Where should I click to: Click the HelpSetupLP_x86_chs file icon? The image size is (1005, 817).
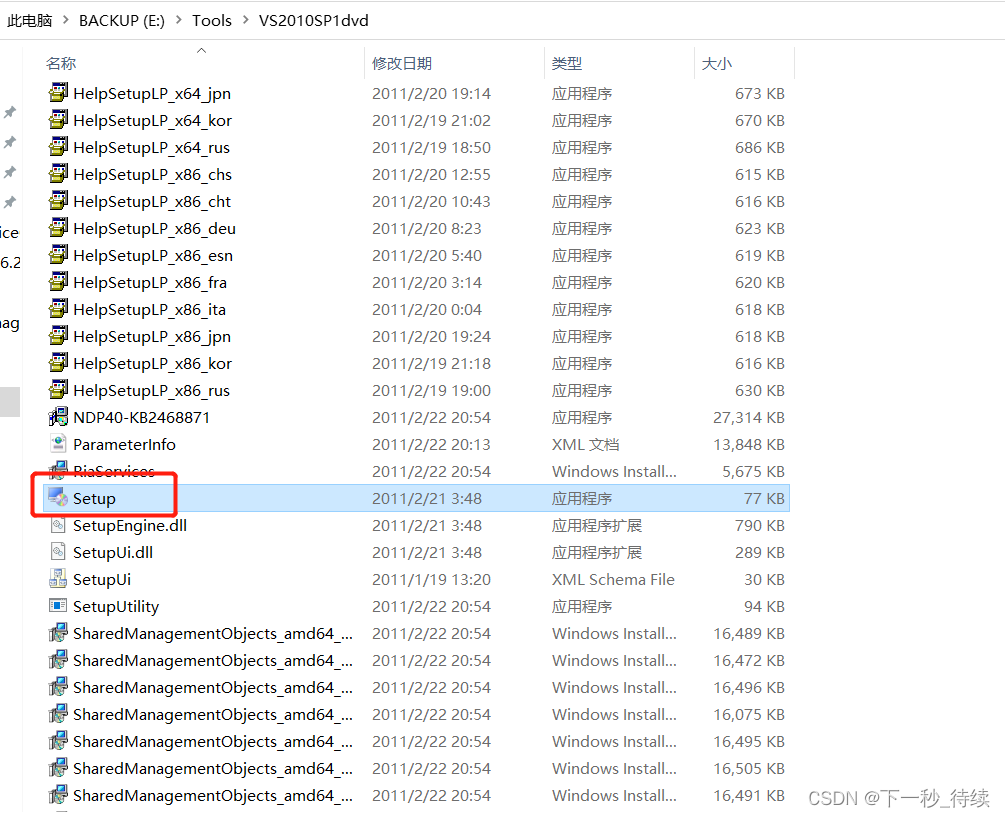58,174
